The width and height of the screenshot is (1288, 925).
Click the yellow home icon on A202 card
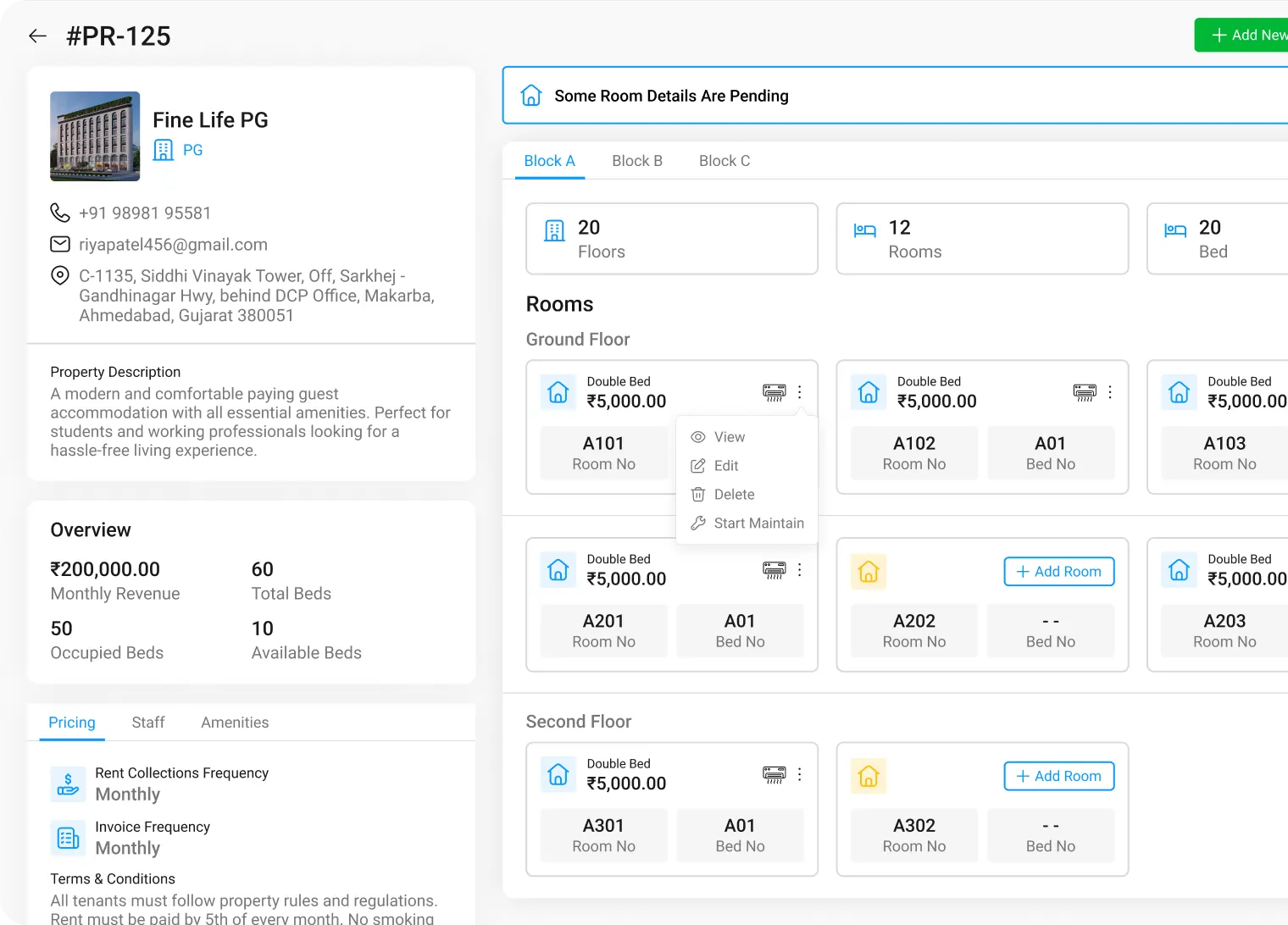869,572
